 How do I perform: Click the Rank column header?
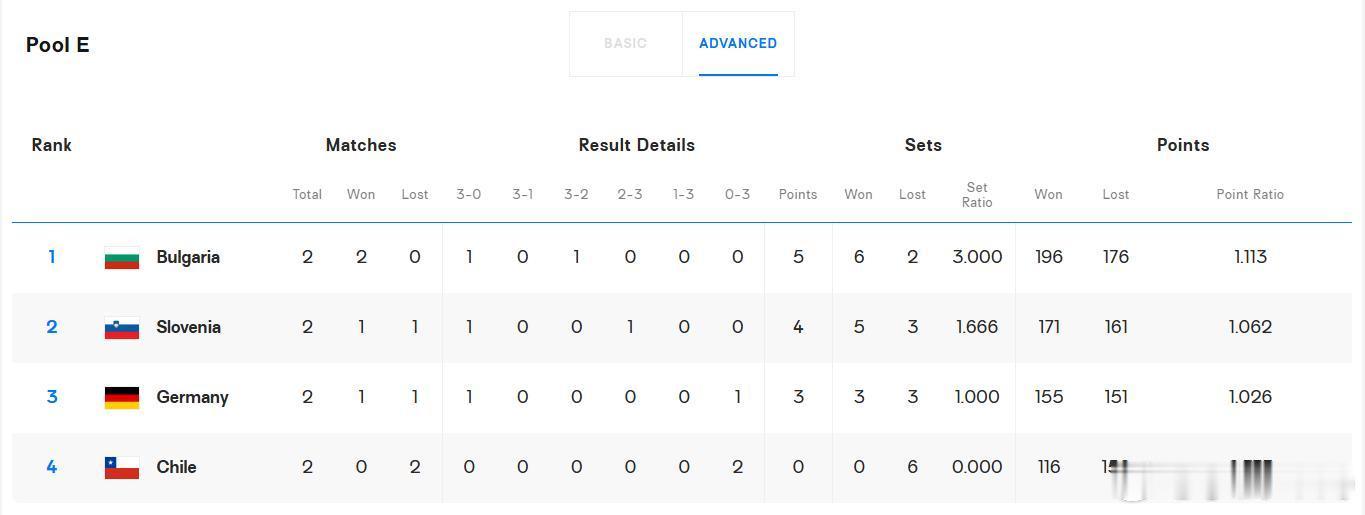click(x=51, y=145)
